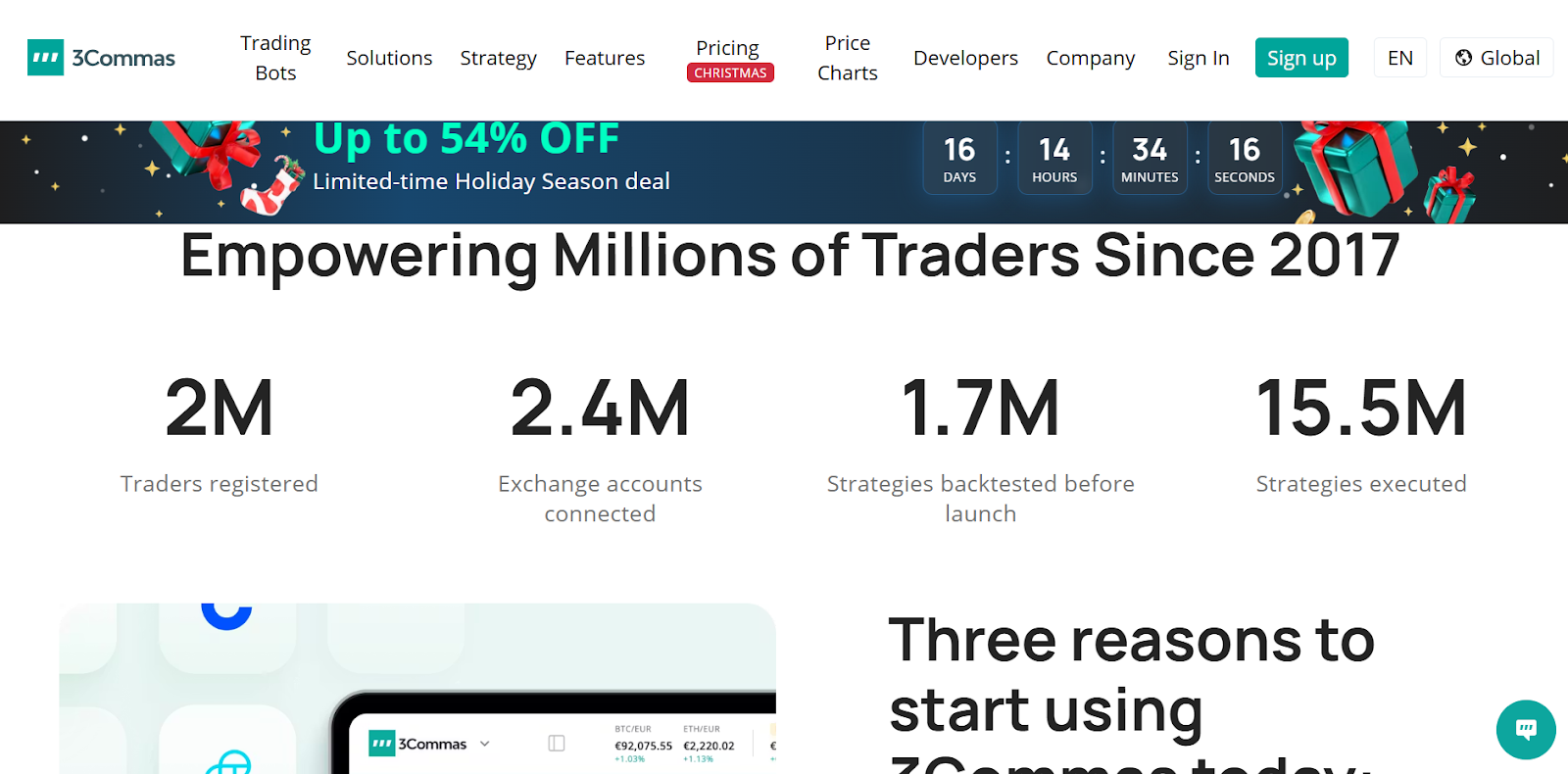Open the Pricing Christmas menu item
The width and height of the screenshot is (1568, 774).
click(x=728, y=58)
